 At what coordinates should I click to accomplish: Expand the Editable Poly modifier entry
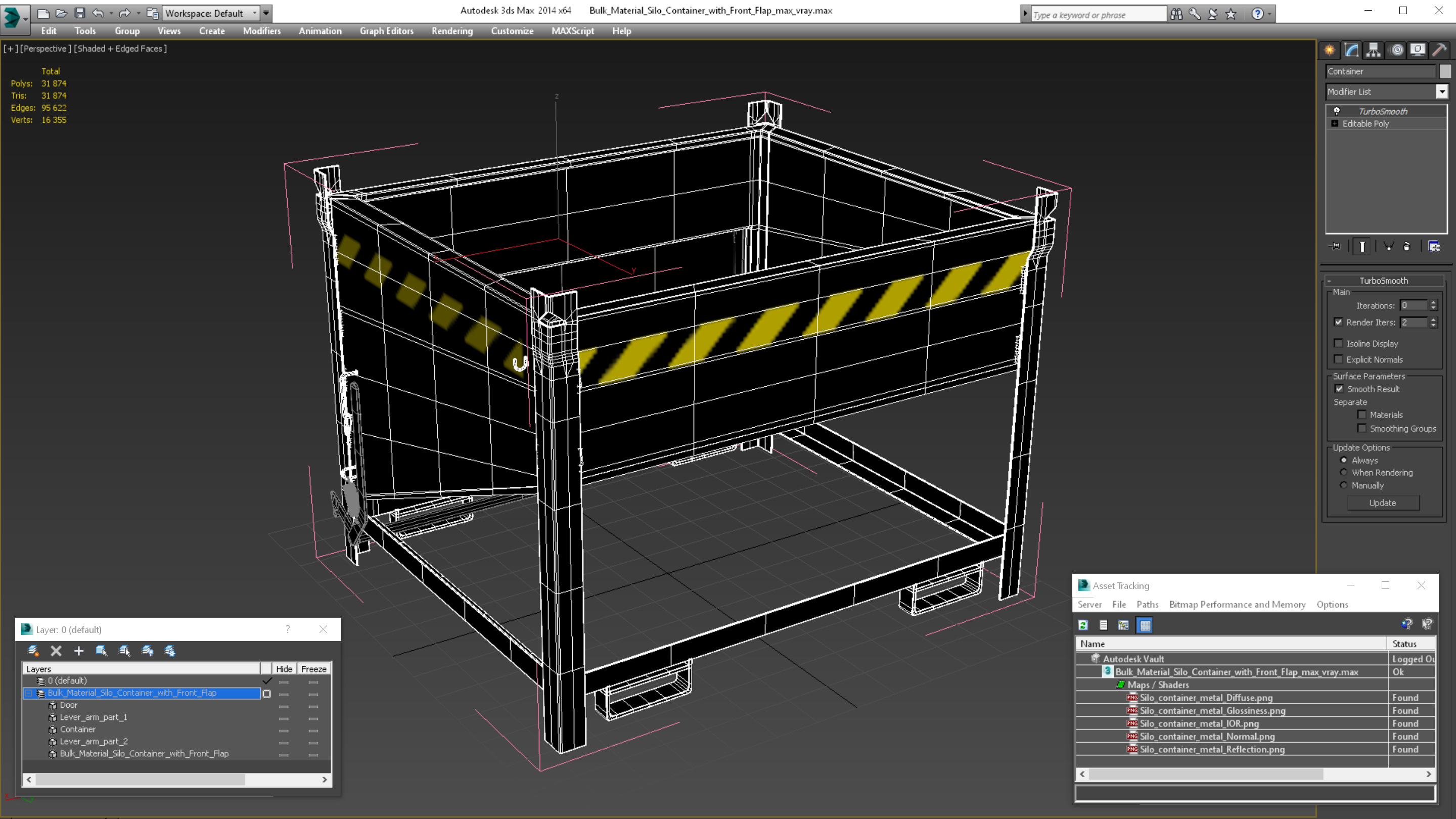1335,124
